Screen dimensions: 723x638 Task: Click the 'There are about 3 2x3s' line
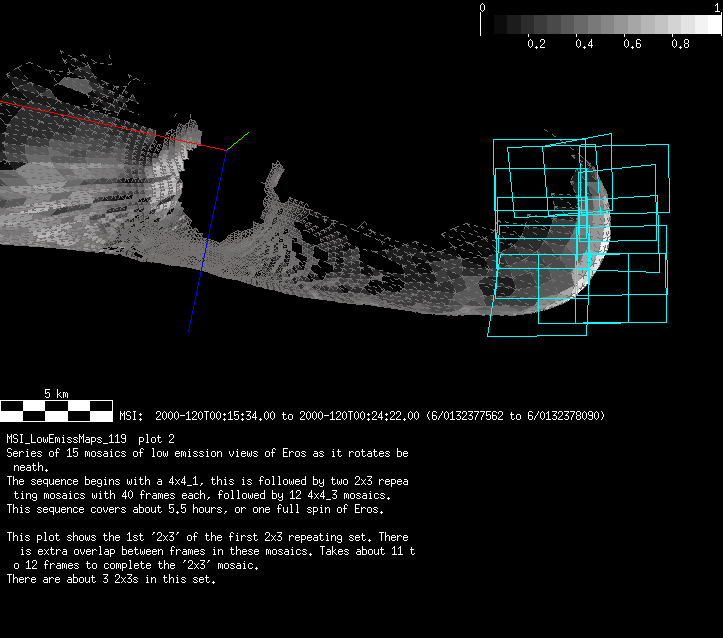point(110,579)
